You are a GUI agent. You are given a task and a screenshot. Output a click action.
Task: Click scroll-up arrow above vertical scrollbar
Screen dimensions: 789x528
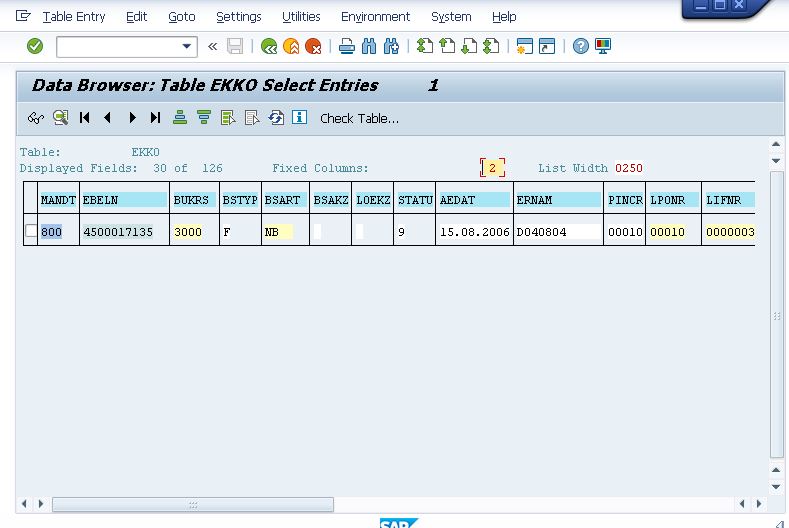776,145
